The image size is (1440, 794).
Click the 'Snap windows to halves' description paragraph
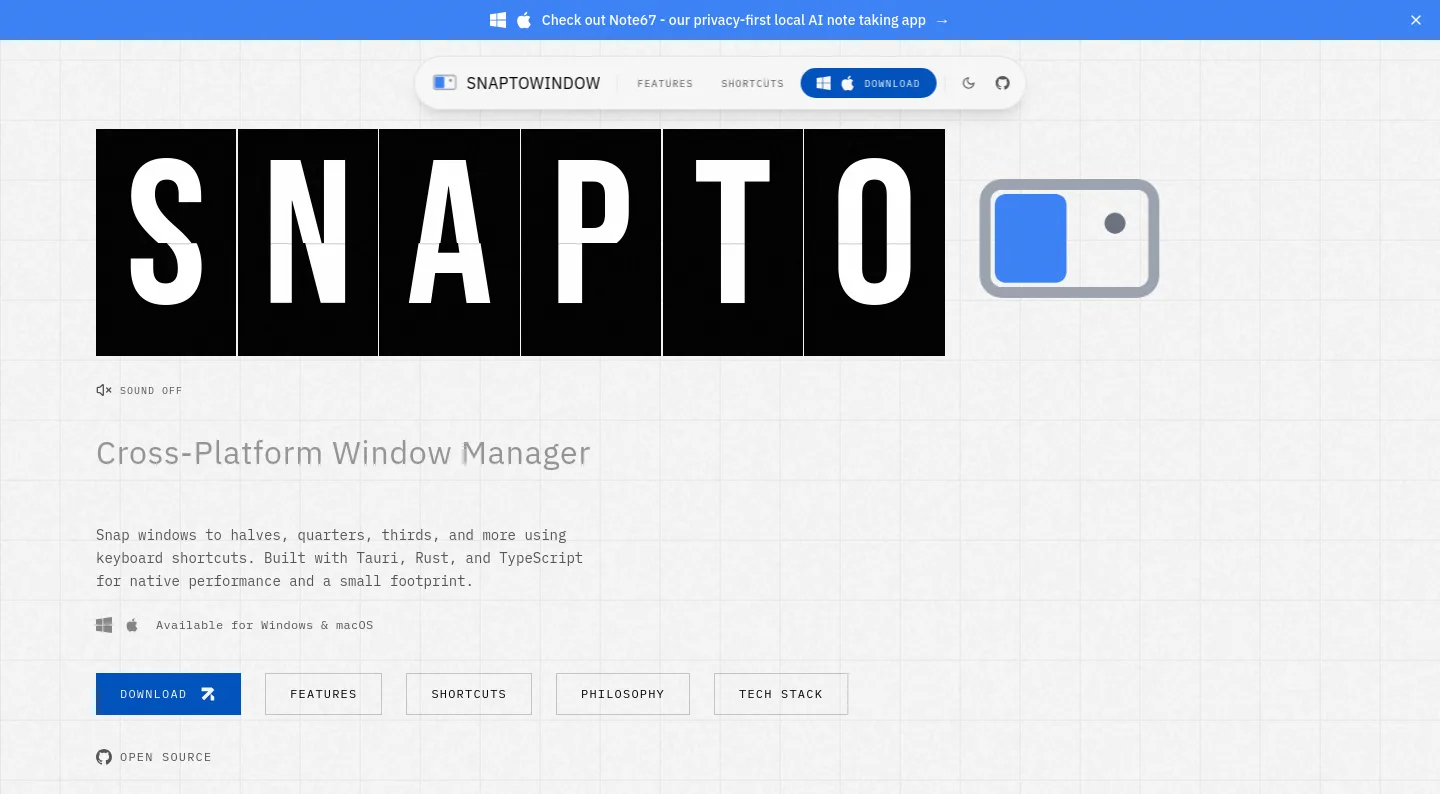coord(340,558)
